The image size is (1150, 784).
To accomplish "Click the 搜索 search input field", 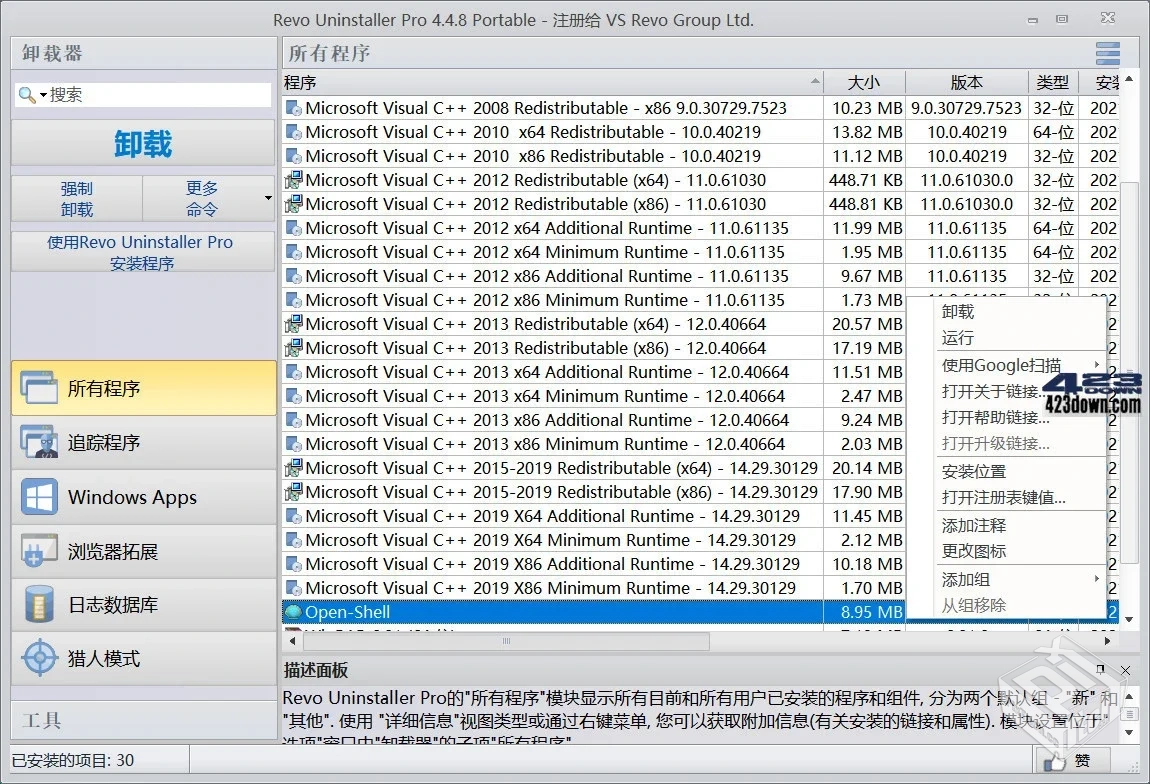I will (150, 94).
